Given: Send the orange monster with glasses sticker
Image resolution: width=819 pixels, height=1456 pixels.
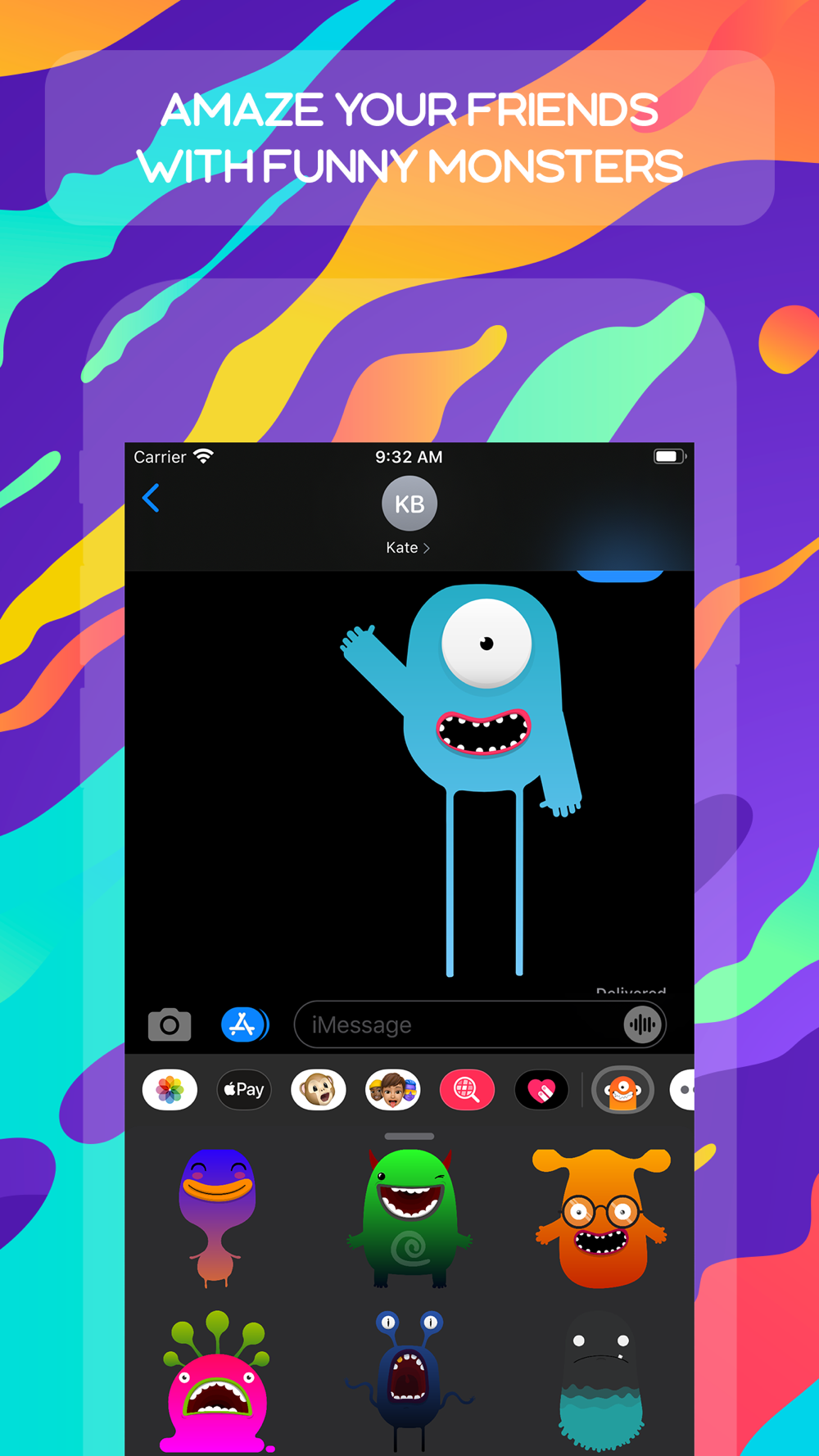Looking at the screenshot, I should click(601, 1218).
